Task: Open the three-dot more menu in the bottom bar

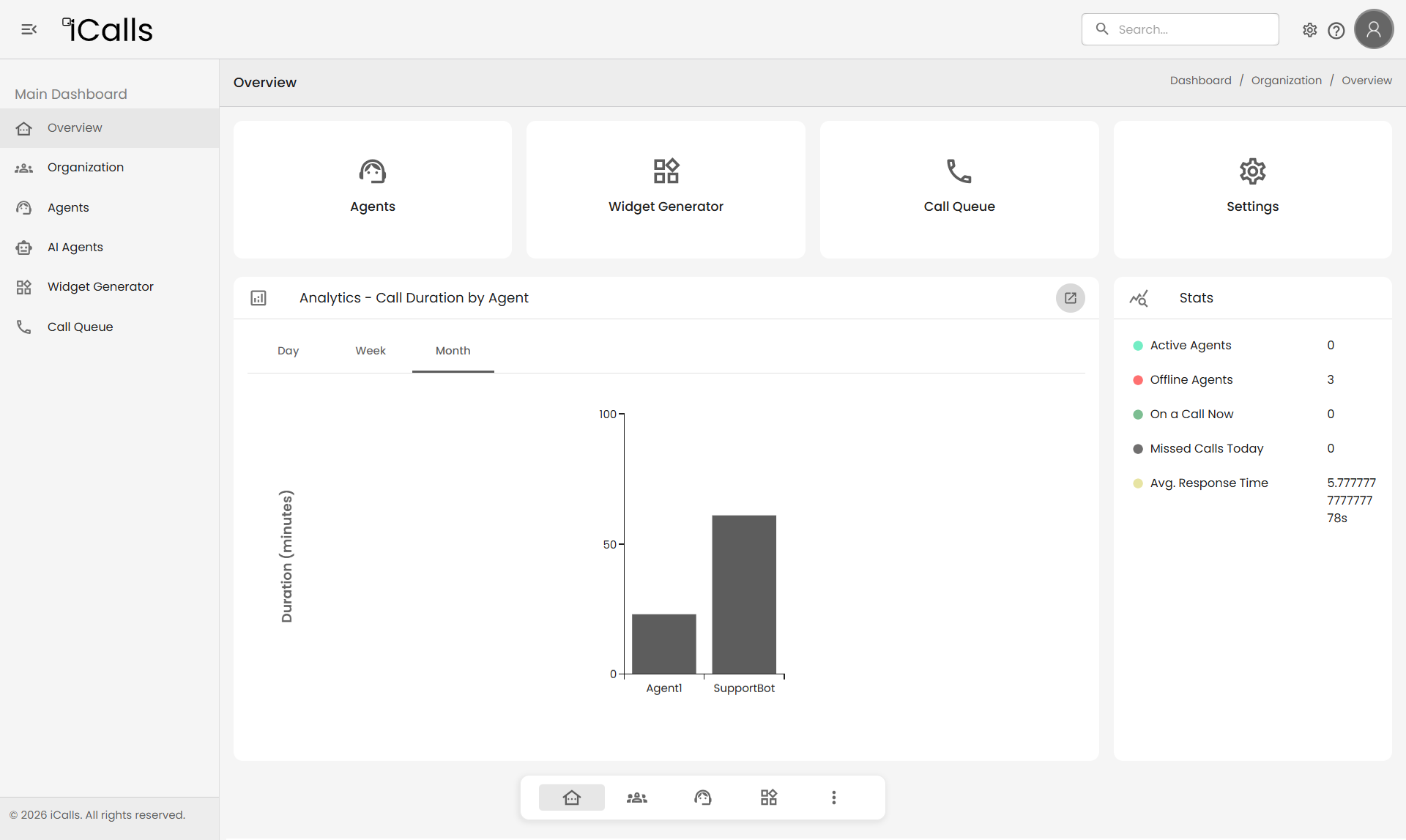Action: pos(833,798)
